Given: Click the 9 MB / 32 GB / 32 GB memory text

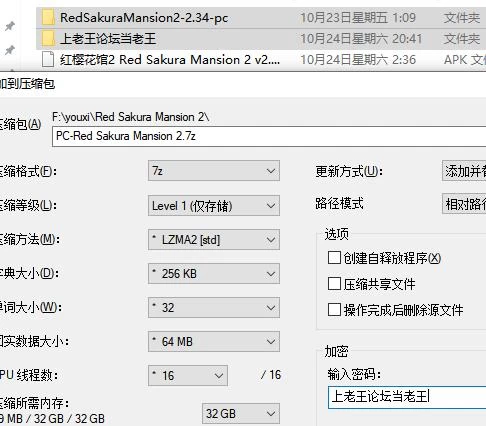Looking at the screenshot, I should [52, 419].
